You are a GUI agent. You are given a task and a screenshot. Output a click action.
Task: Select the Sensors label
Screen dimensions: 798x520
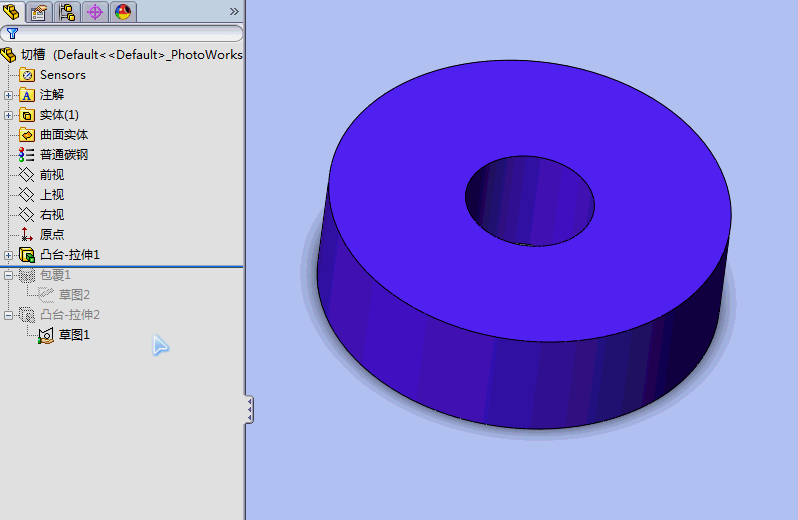tap(63, 75)
